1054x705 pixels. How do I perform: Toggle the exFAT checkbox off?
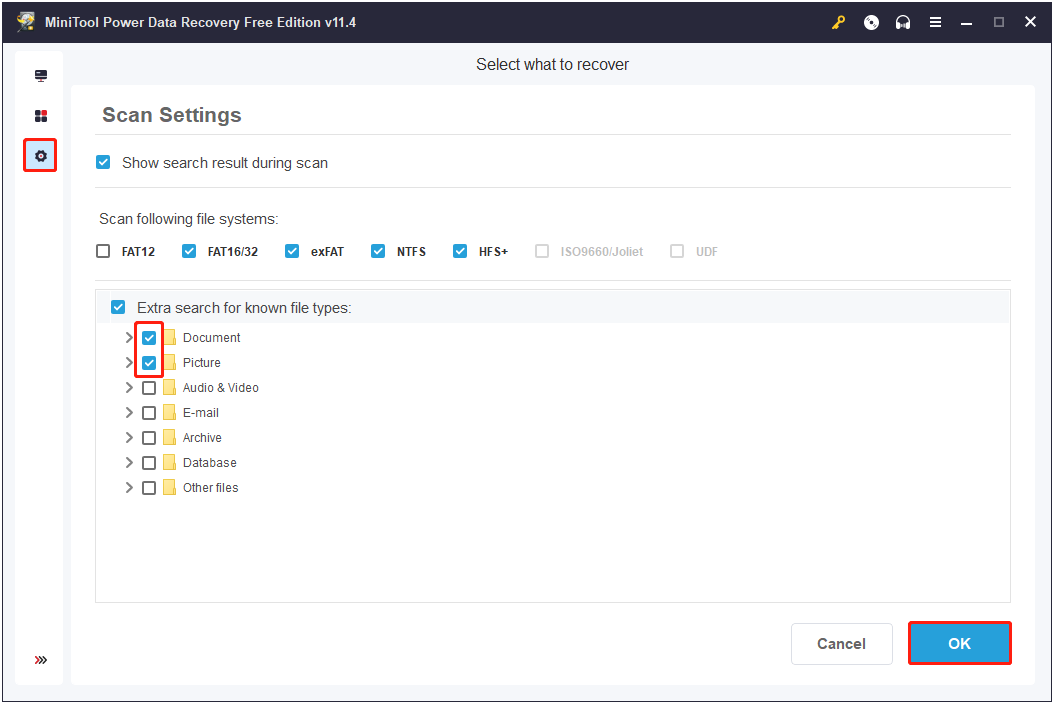[292, 251]
